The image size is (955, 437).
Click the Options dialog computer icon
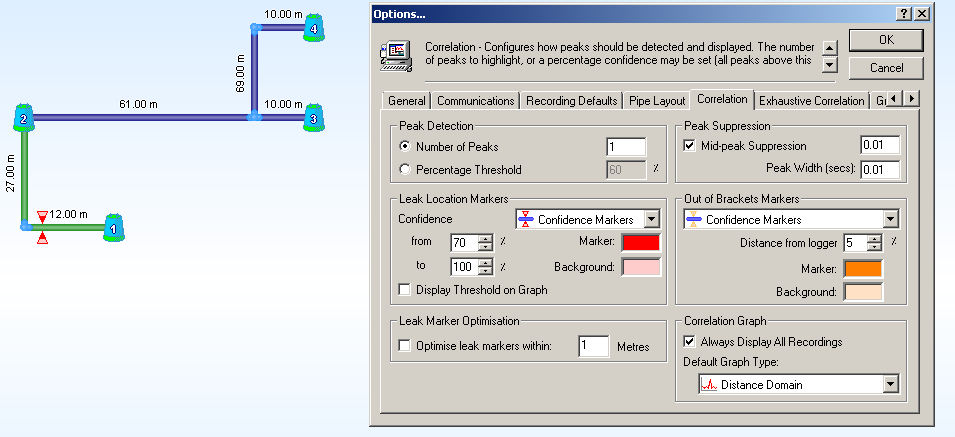[396, 56]
